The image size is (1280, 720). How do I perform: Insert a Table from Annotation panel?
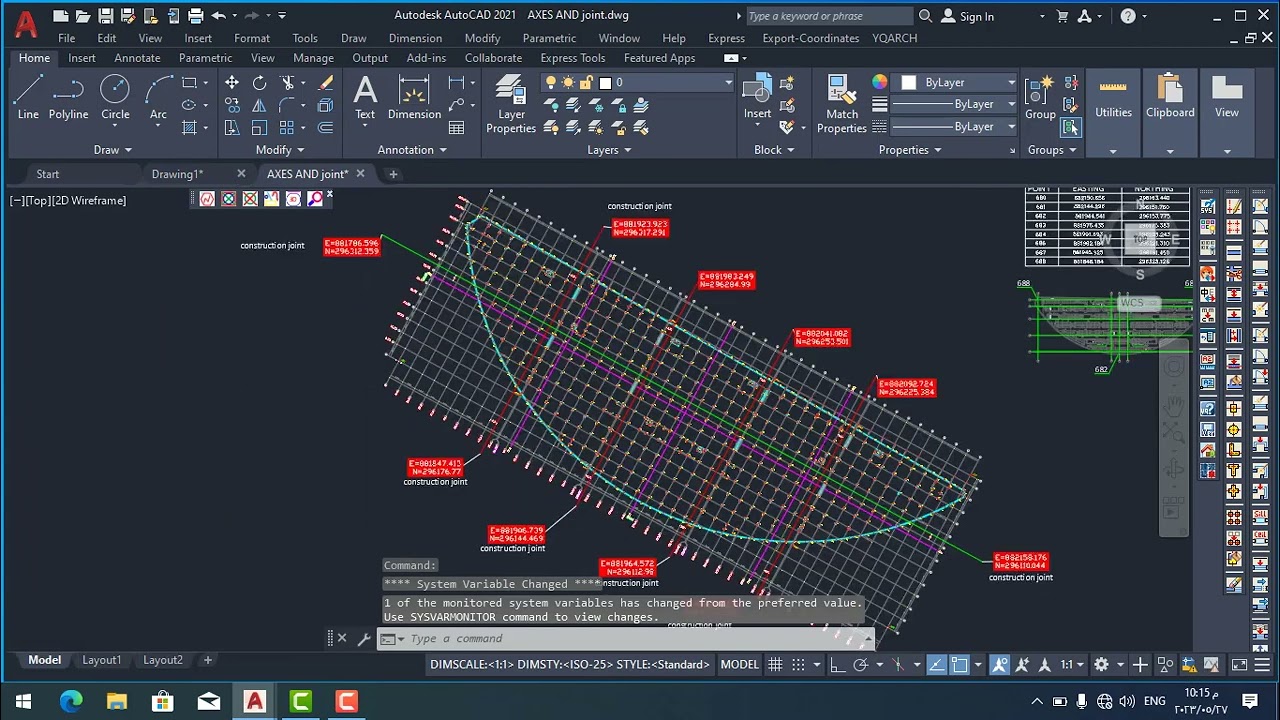[457, 128]
